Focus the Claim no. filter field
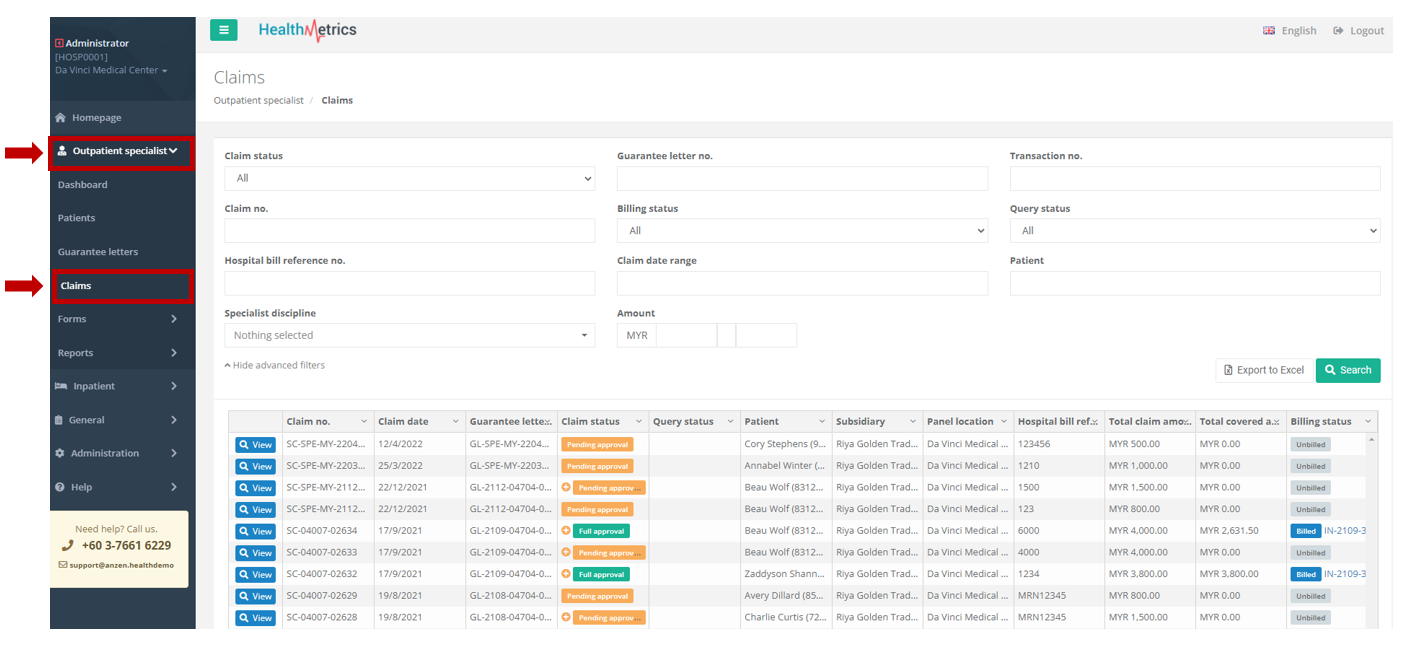1403x663 pixels. click(x=409, y=231)
